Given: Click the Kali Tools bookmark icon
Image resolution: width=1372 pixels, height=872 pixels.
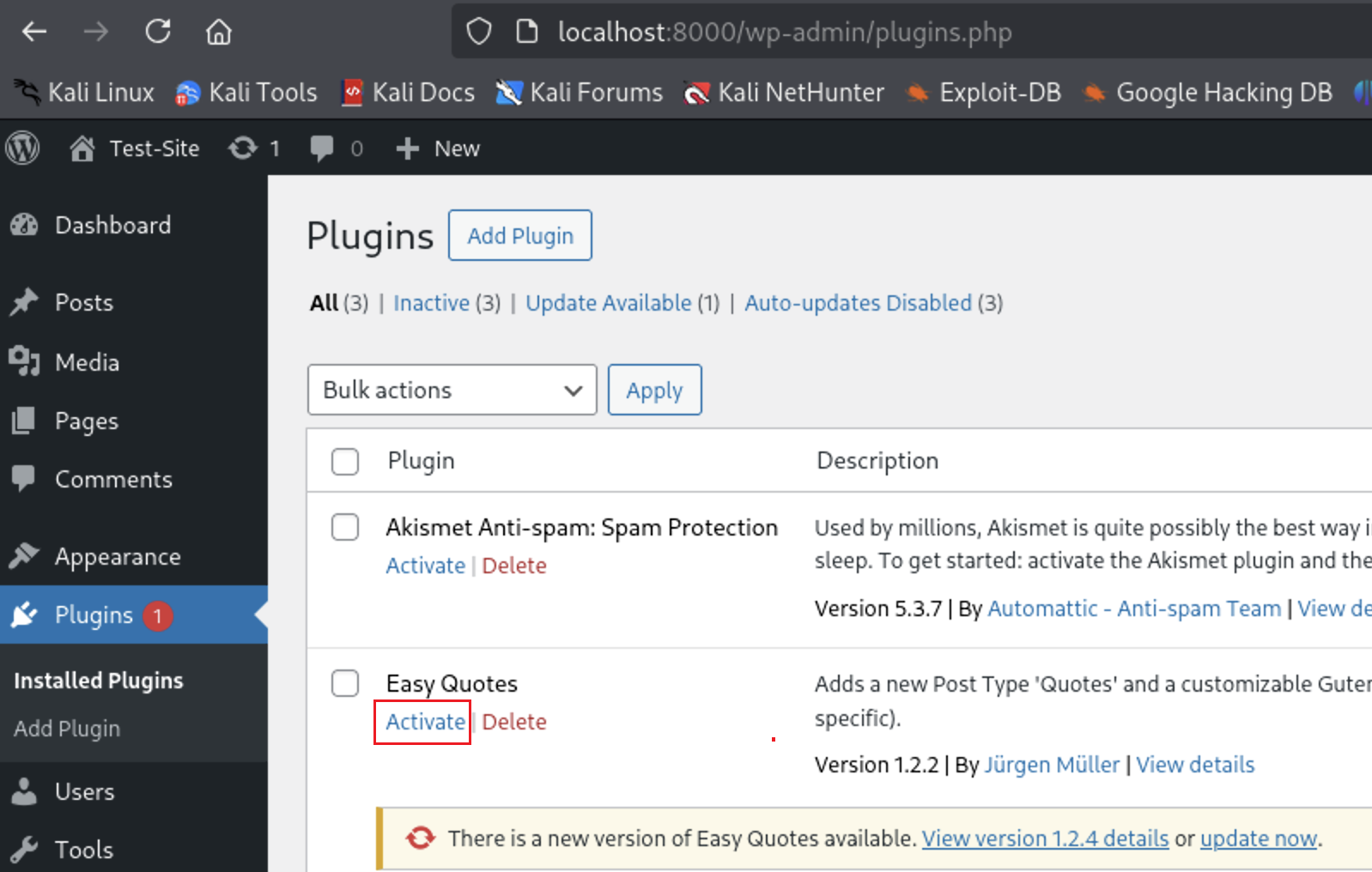Looking at the screenshot, I should tap(187, 93).
